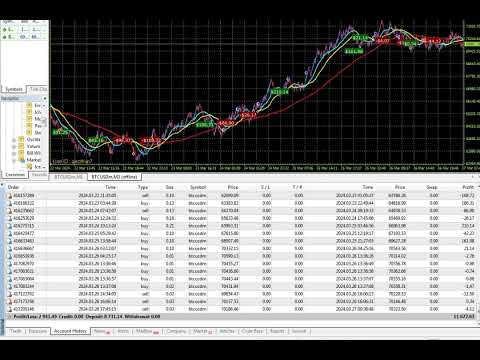This screenshot has width=480, height=360.
Task: Click the order icon in the -26.17 profit row
Action: (10, 218)
